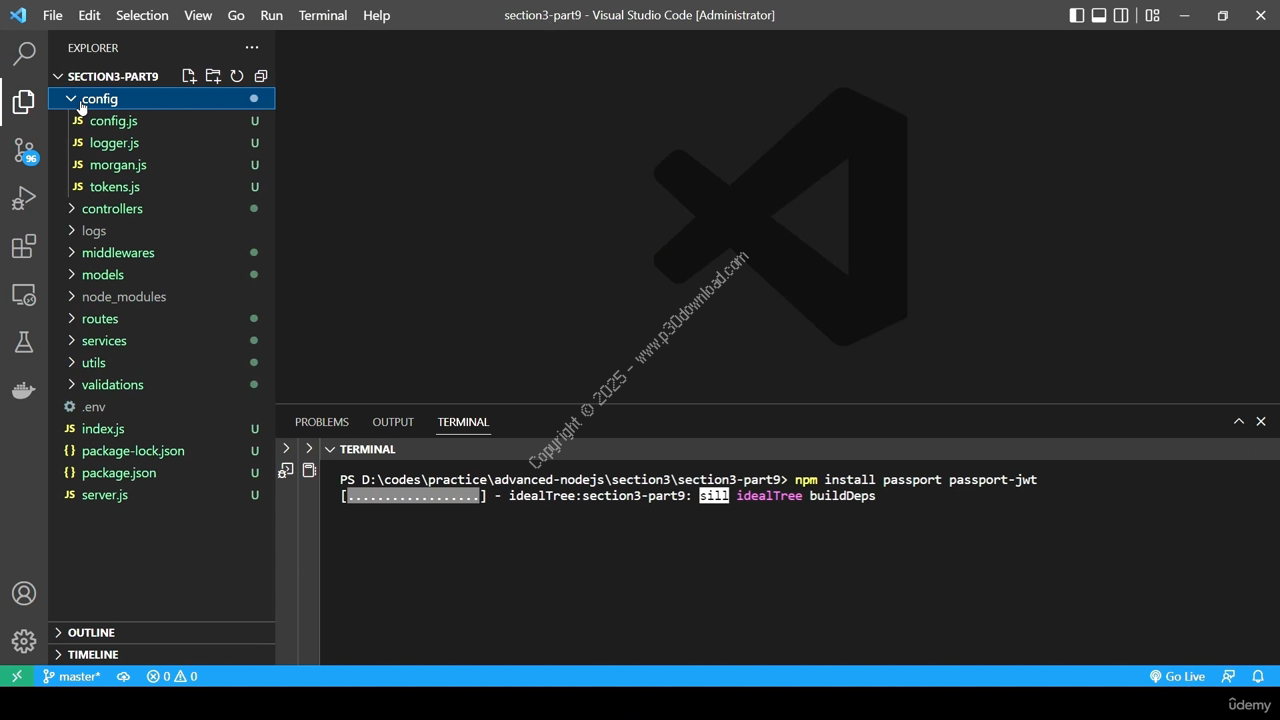
Task: Open tokens.js file
Action: (x=161, y=186)
